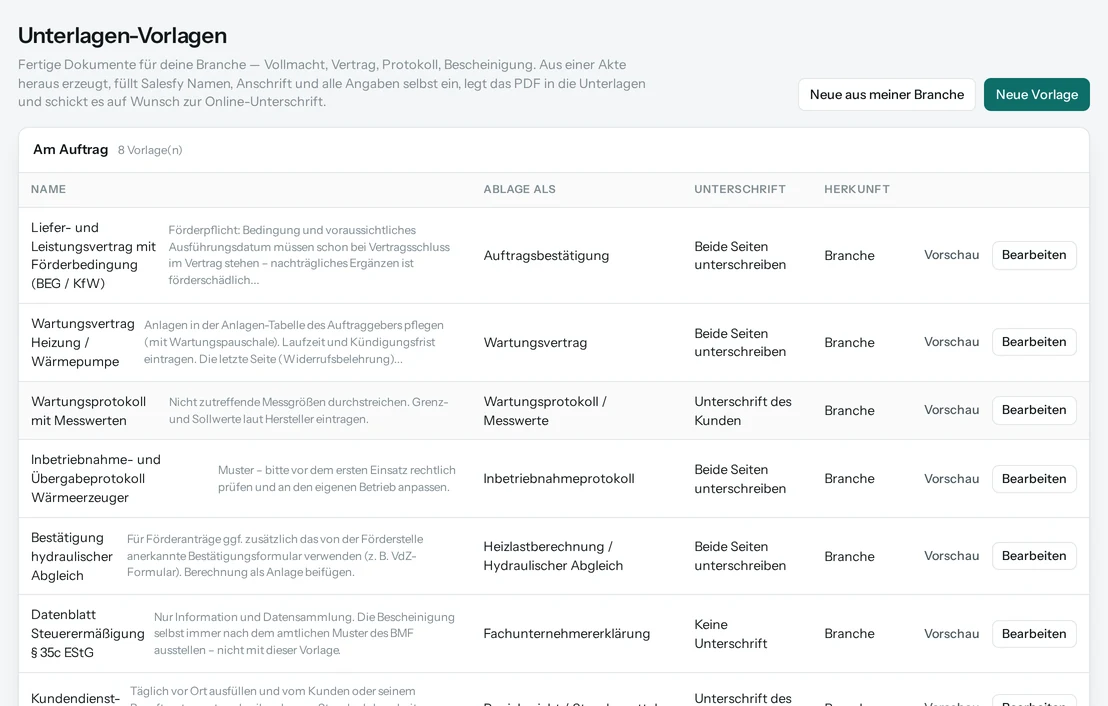Screen dimensions: 1108x706
Task: Open Vorschau for Liefer- und Leistungsvertrag
Action: (x=951, y=255)
